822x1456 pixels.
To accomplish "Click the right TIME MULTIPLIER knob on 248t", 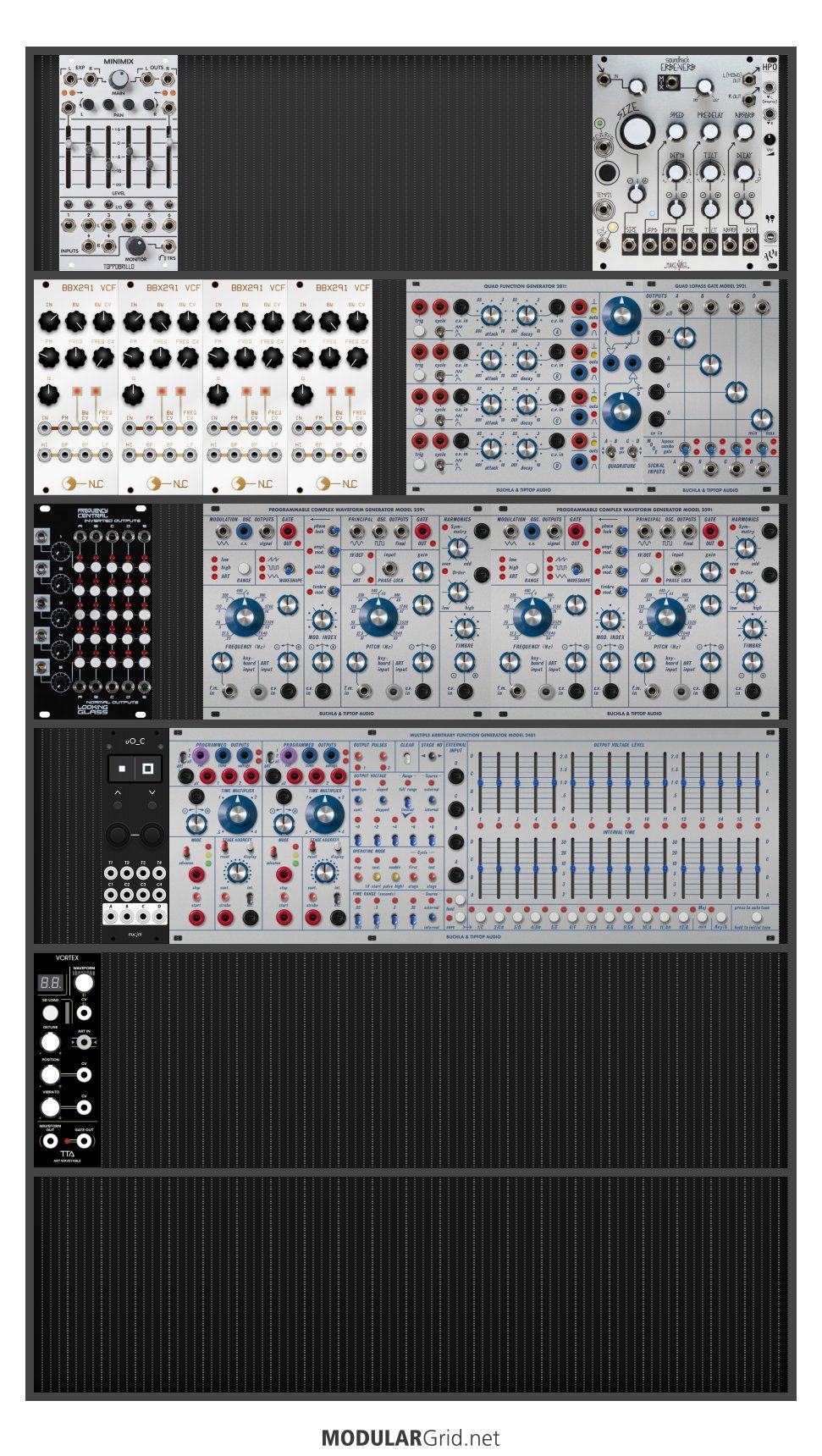I will [x=324, y=815].
